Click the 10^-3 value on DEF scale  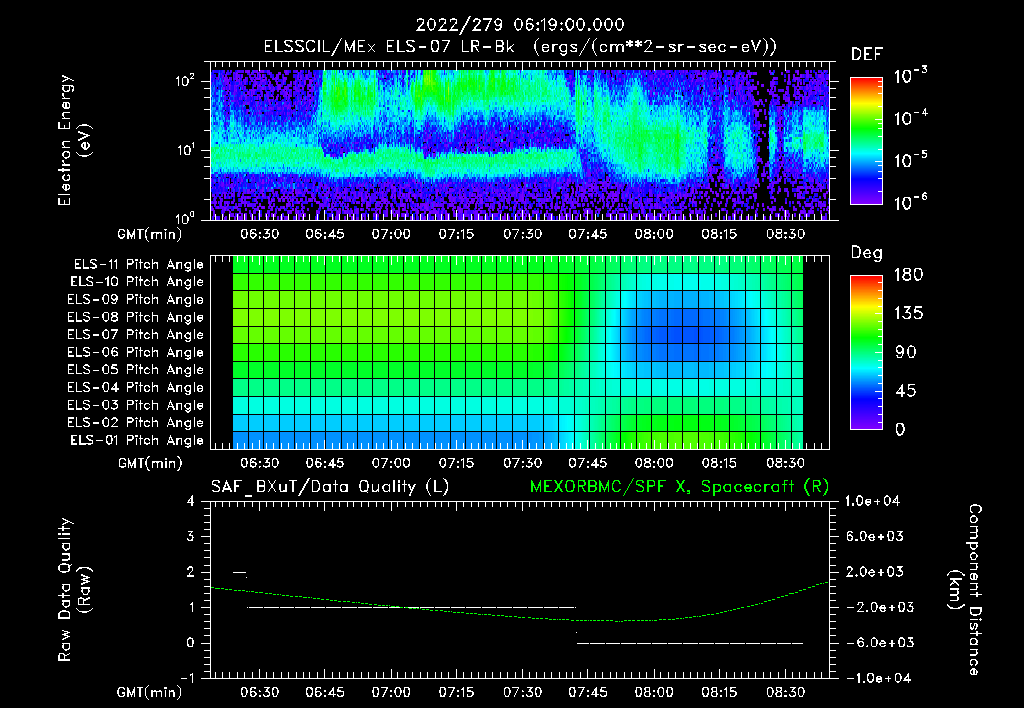point(910,76)
